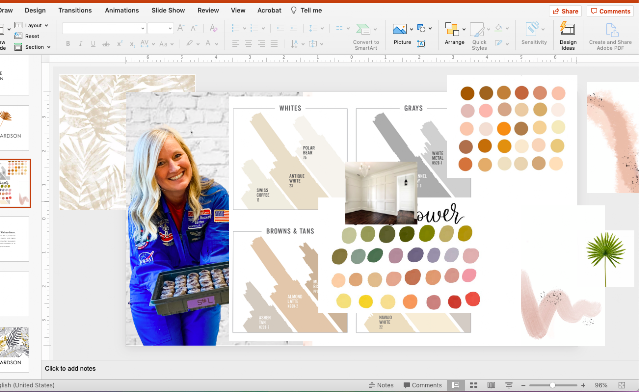Open the Transitions tab
The image size is (639, 392).
click(x=75, y=10)
